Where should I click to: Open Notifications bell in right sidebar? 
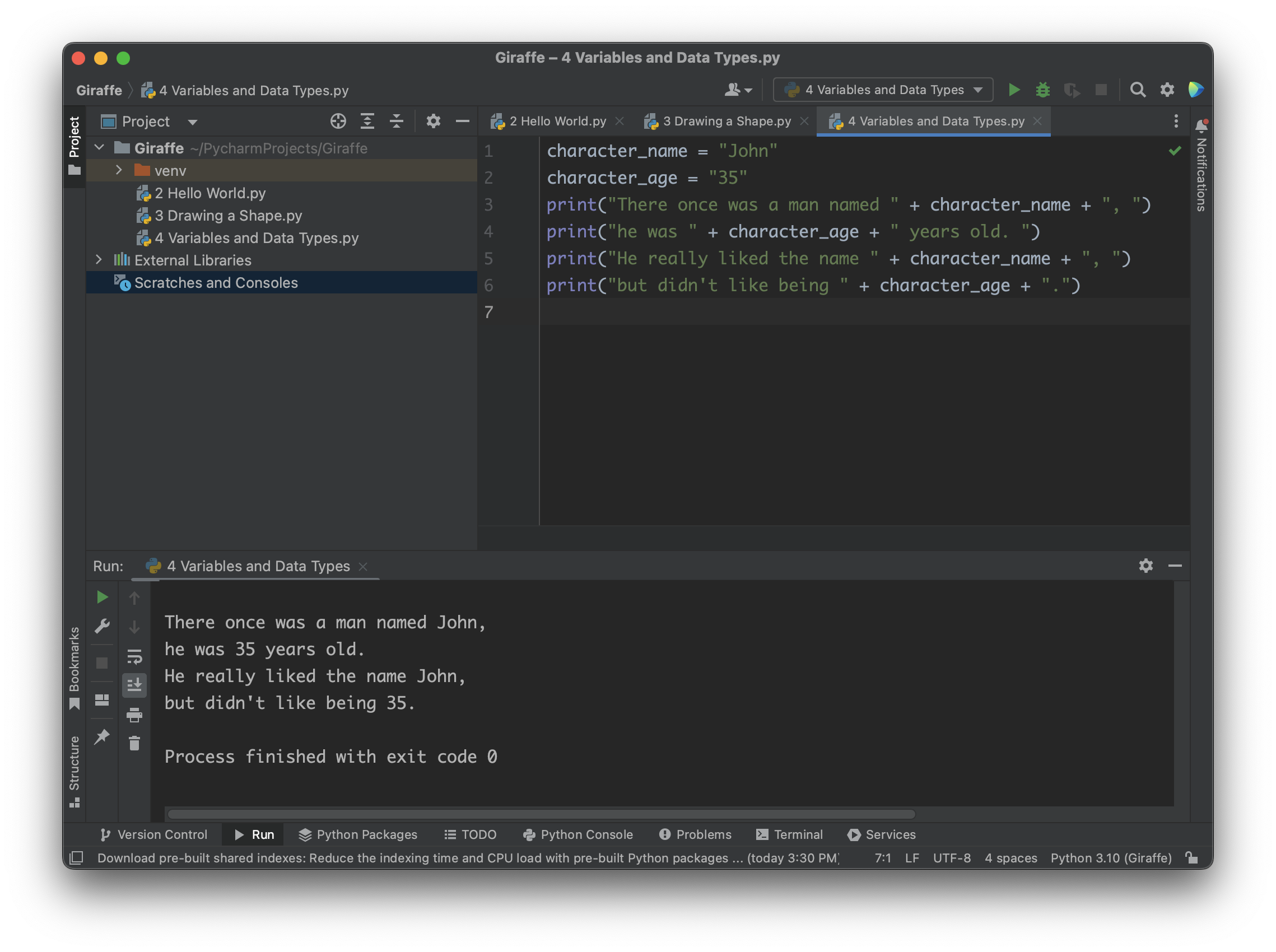pos(1201,125)
